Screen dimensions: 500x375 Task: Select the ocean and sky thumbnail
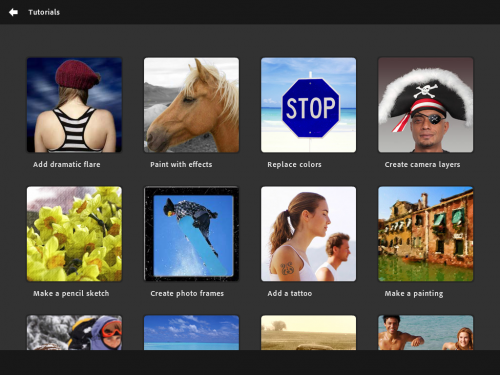point(191,332)
